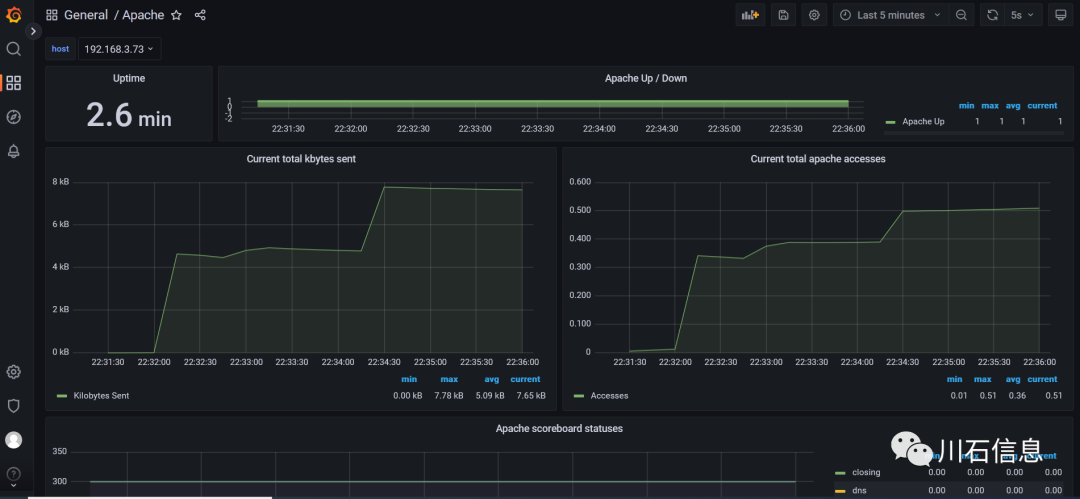Image resolution: width=1080 pixels, height=499 pixels.
Task: Open the Last 5 minutes time picker
Action: pyautogui.click(x=890, y=15)
